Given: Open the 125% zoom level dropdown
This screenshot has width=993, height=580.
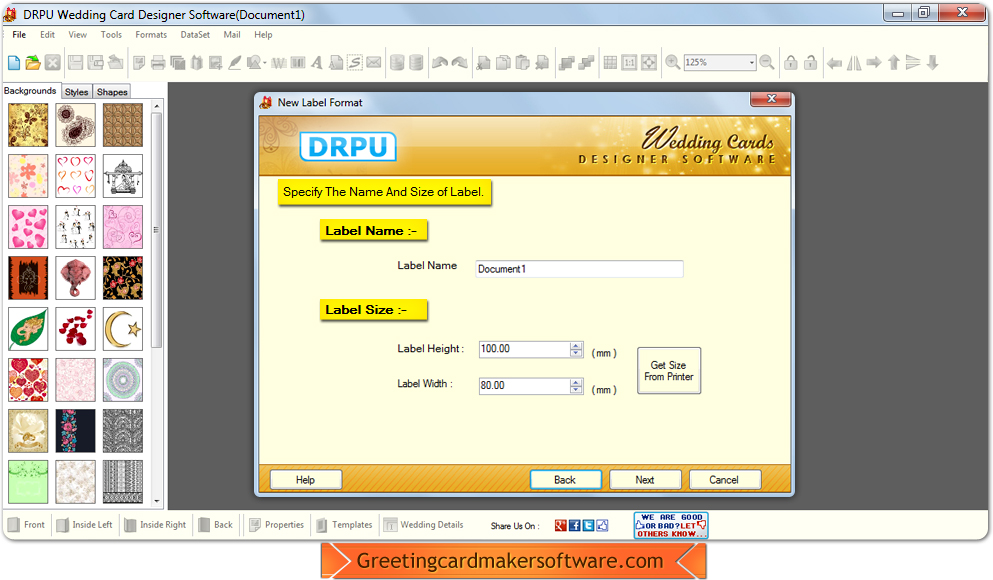Looking at the screenshot, I should tap(752, 62).
